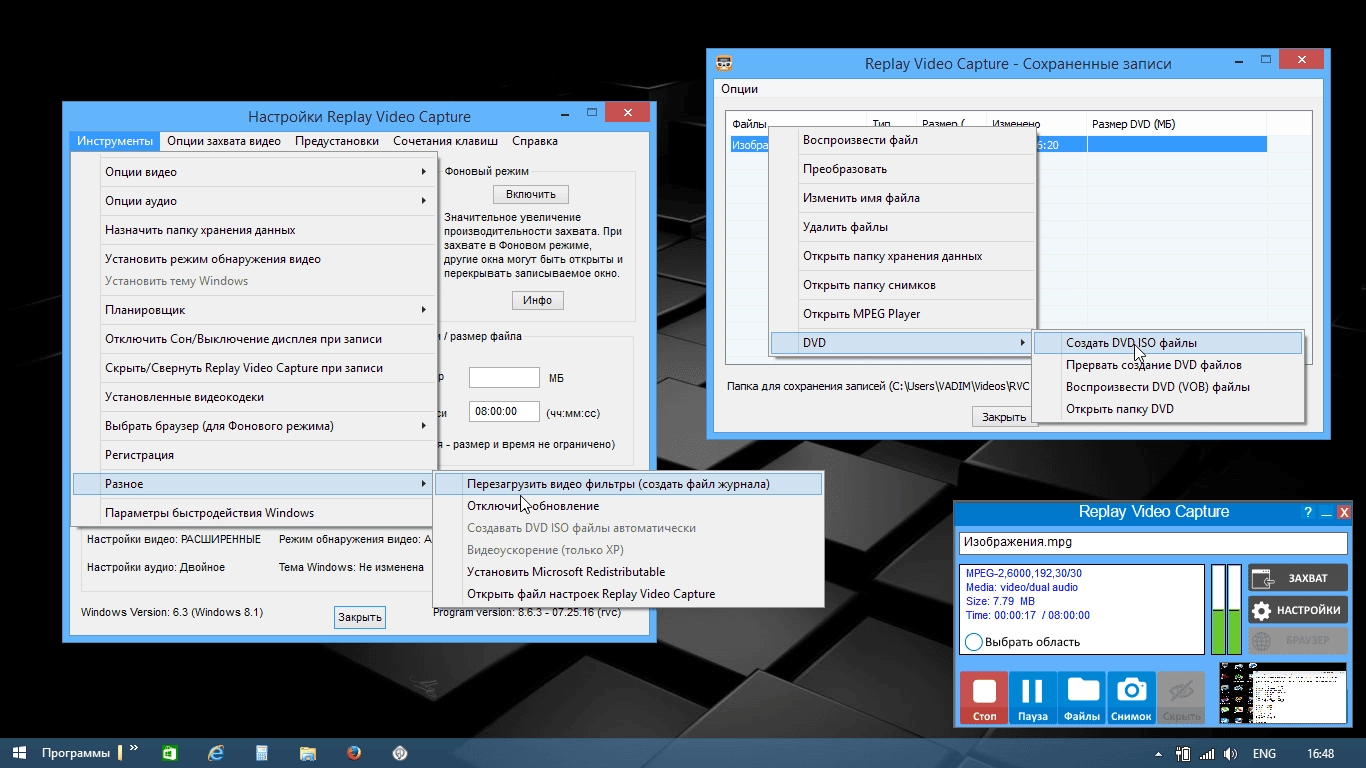Screen dimensions: 1366x768
Task: Choose Установить режим обнаружения видео
Action: tap(255, 259)
